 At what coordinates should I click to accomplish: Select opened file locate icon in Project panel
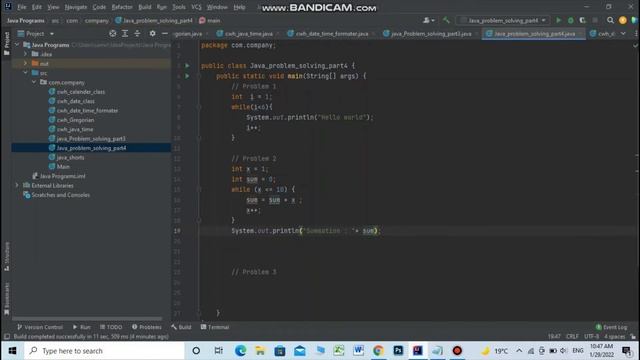tap(113, 33)
